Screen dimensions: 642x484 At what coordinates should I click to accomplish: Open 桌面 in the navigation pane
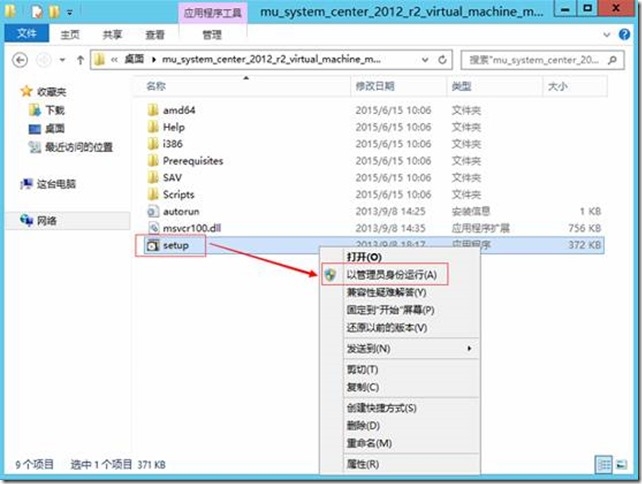click(x=55, y=129)
